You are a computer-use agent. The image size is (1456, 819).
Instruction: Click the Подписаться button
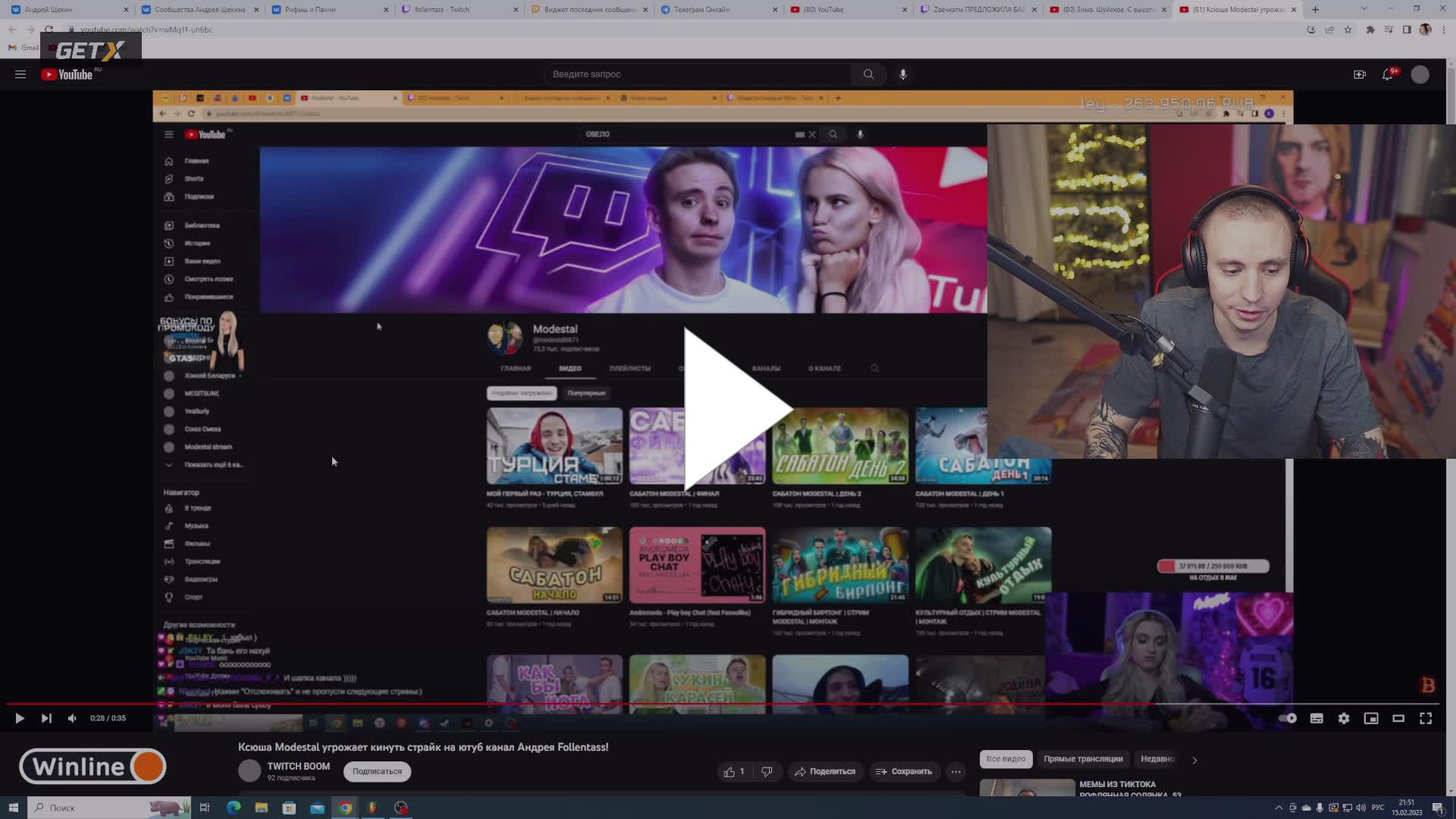pyautogui.click(x=377, y=771)
